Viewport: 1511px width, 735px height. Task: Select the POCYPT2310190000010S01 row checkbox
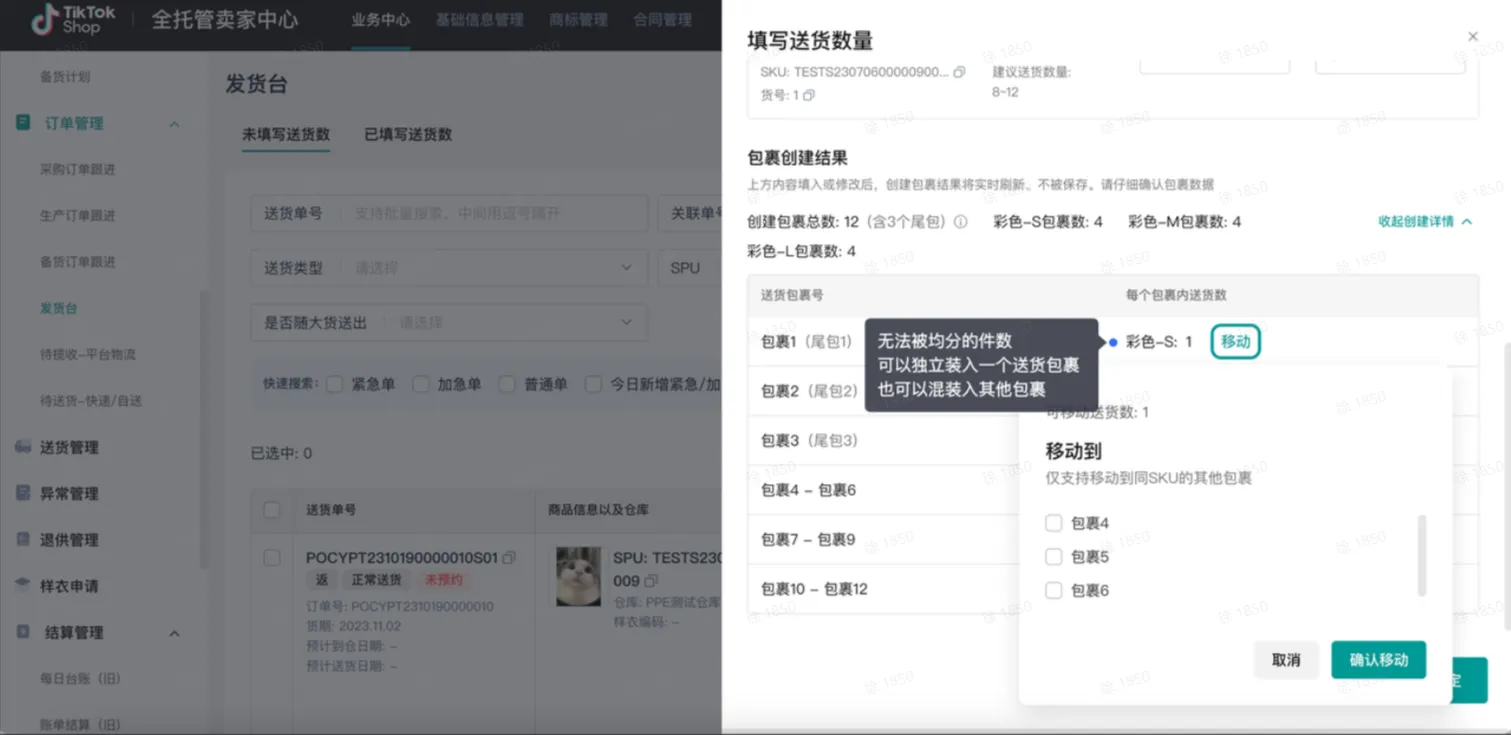coord(272,557)
